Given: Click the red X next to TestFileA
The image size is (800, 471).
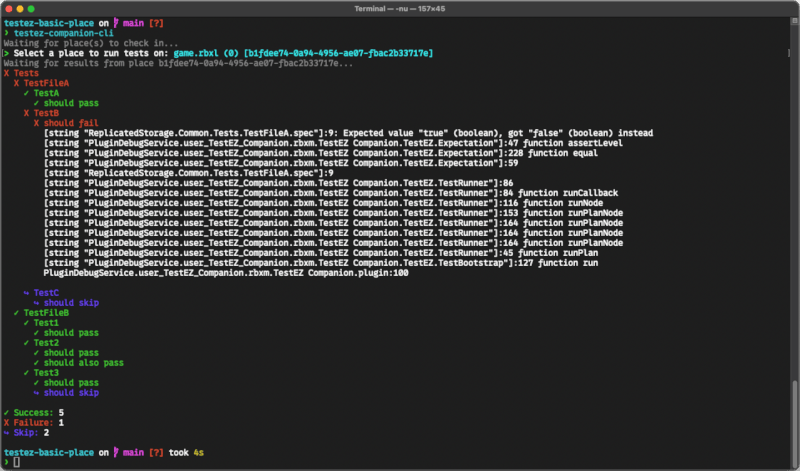Looking at the screenshot, I should click(x=16, y=83).
